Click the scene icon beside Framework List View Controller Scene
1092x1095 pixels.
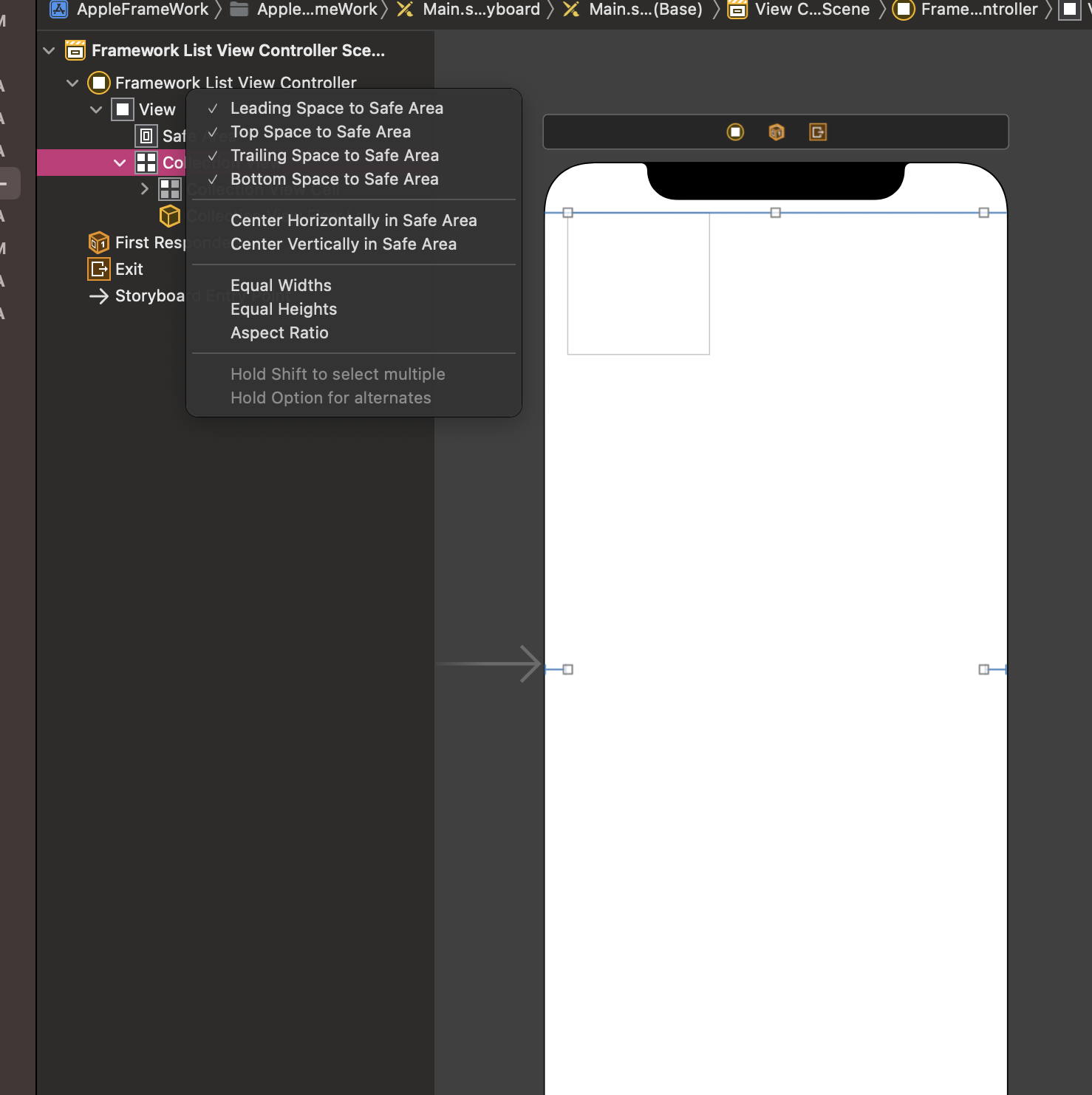(75, 50)
